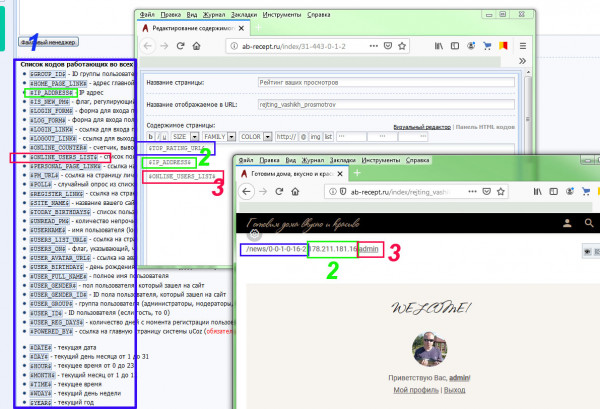Open the SIZE dropdown

(x=184, y=137)
